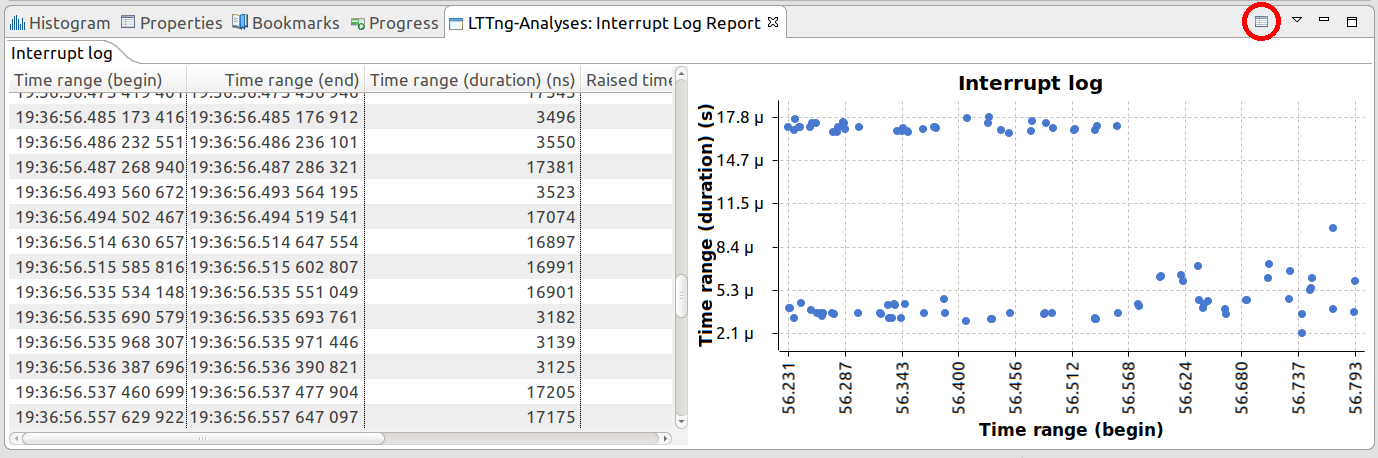Open the view menu dropdown arrow
This screenshot has height=458, width=1378.
click(1296, 21)
